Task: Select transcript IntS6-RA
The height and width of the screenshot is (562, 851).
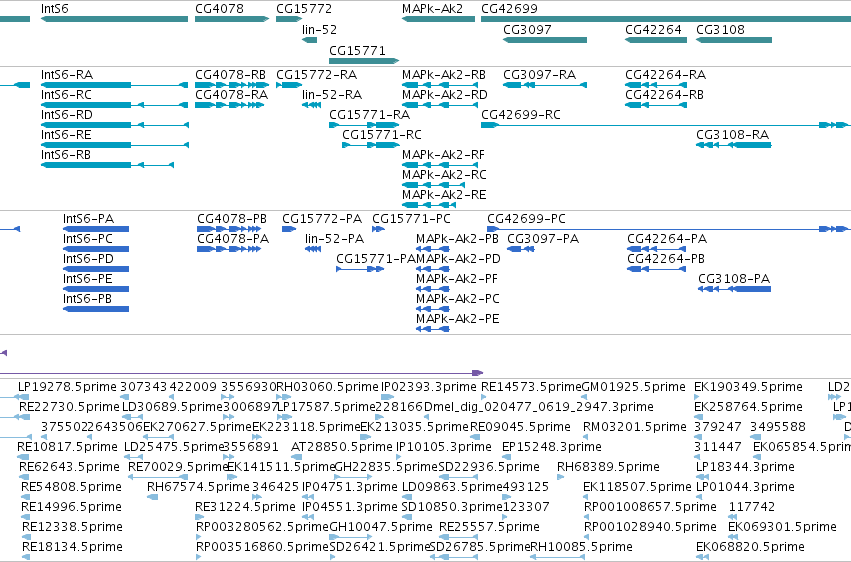Action: pos(114,85)
